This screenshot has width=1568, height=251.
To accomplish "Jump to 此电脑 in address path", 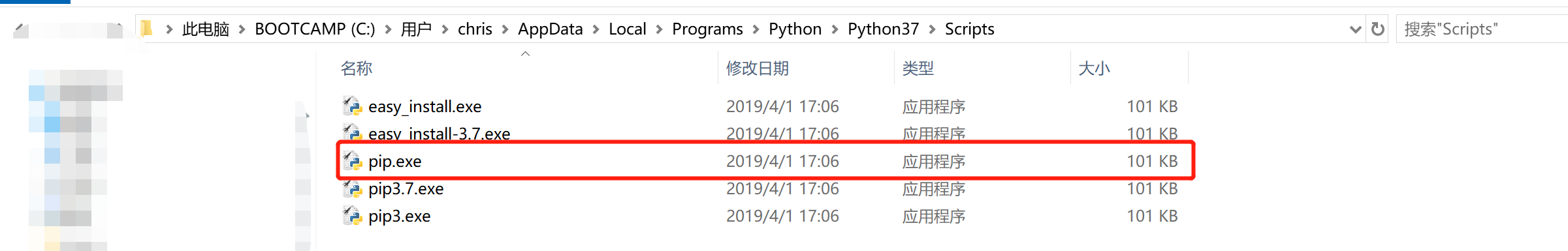I will (206, 29).
